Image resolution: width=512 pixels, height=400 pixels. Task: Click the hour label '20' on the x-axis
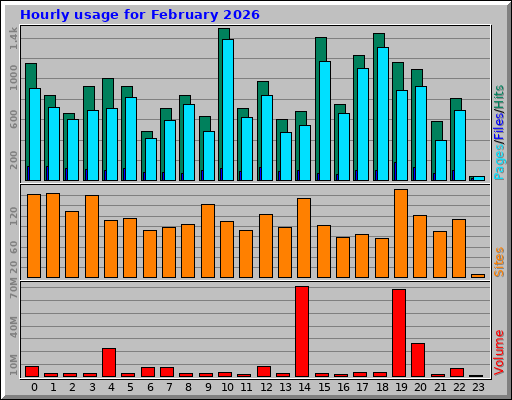(x=420, y=387)
